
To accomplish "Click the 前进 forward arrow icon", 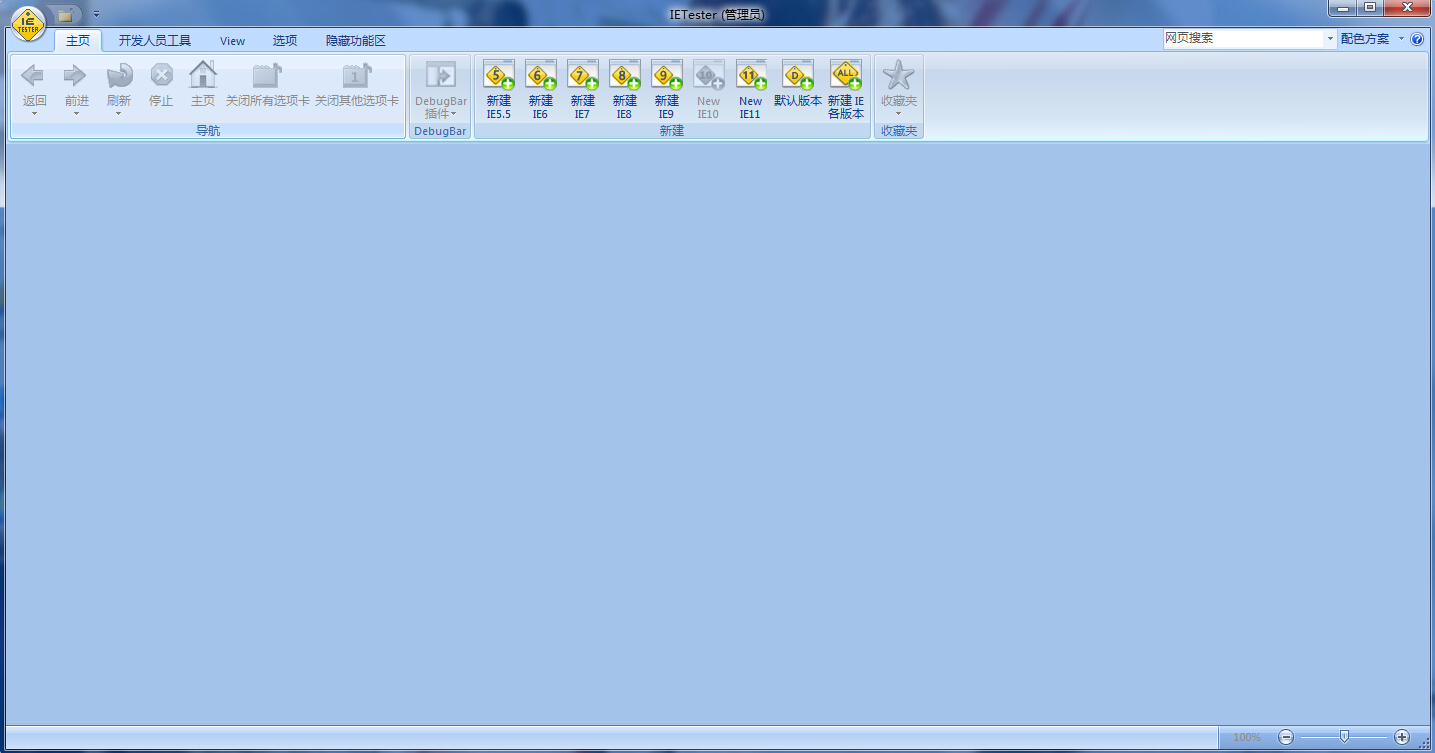I will pyautogui.click(x=76, y=76).
